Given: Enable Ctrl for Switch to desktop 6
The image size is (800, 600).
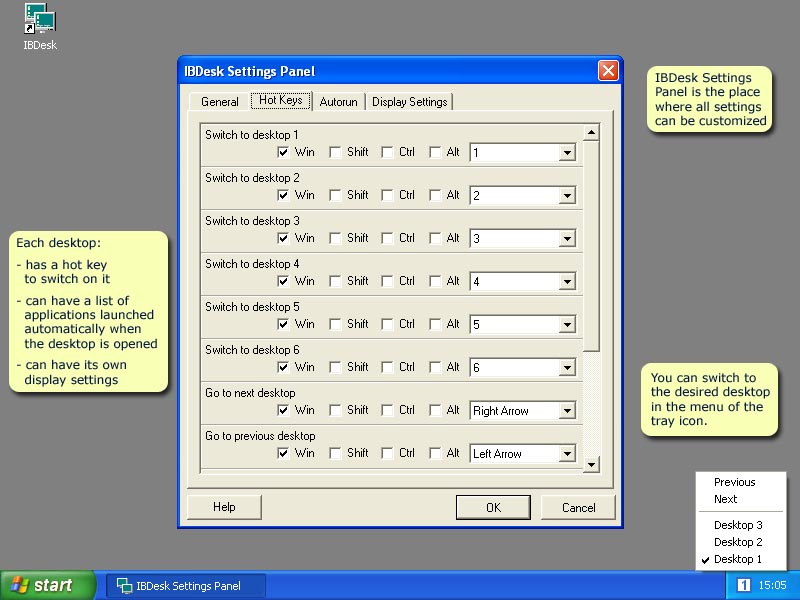Looking at the screenshot, I should pos(387,367).
